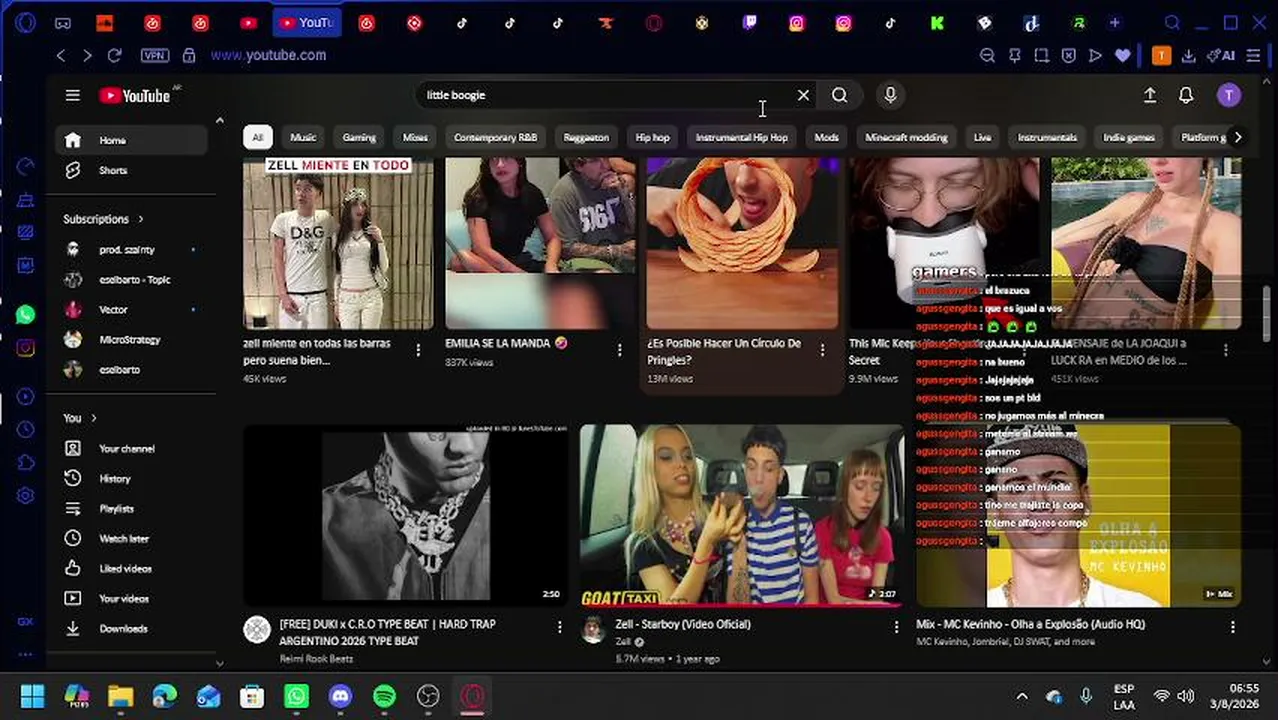The height and width of the screenshot is (720, 1278).
Task: Open options for the Pringles circle video
Action: click(822, 349)
